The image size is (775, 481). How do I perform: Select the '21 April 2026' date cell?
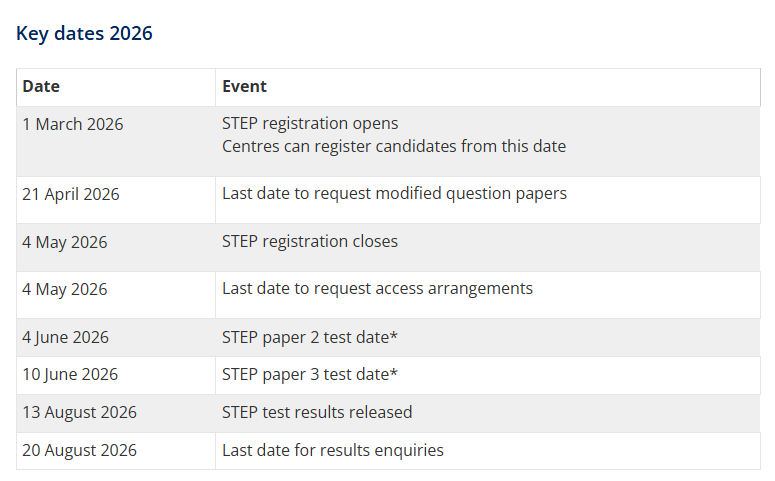point(71,194)
